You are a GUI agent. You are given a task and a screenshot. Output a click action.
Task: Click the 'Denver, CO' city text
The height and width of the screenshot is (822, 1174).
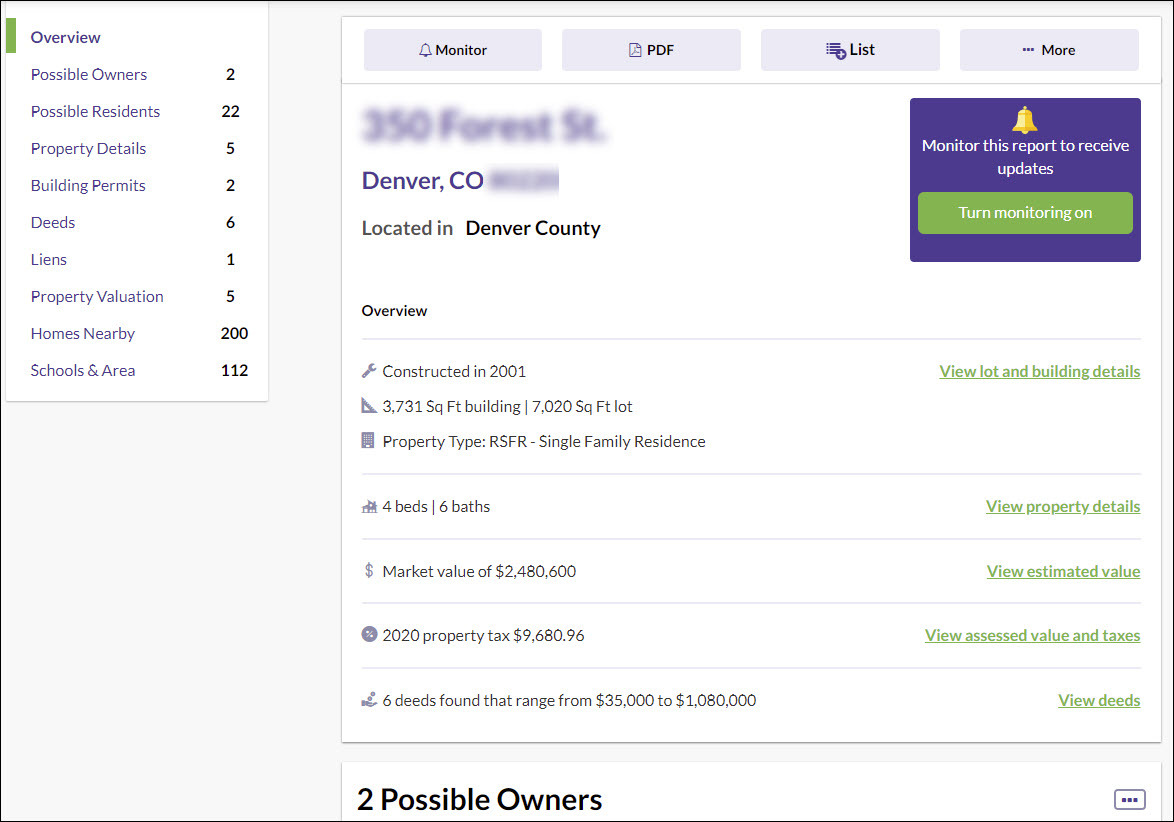coord(422,180)
